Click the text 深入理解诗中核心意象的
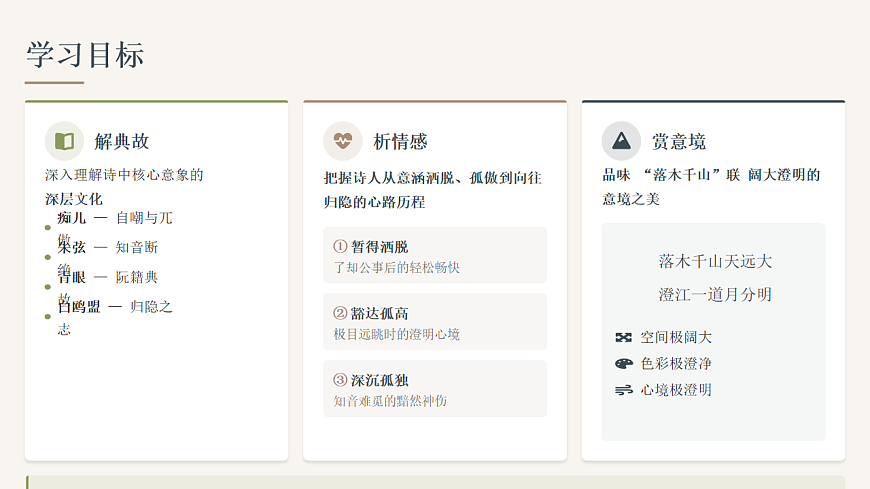This screenshot has height=489, width=870. point(124,175)
